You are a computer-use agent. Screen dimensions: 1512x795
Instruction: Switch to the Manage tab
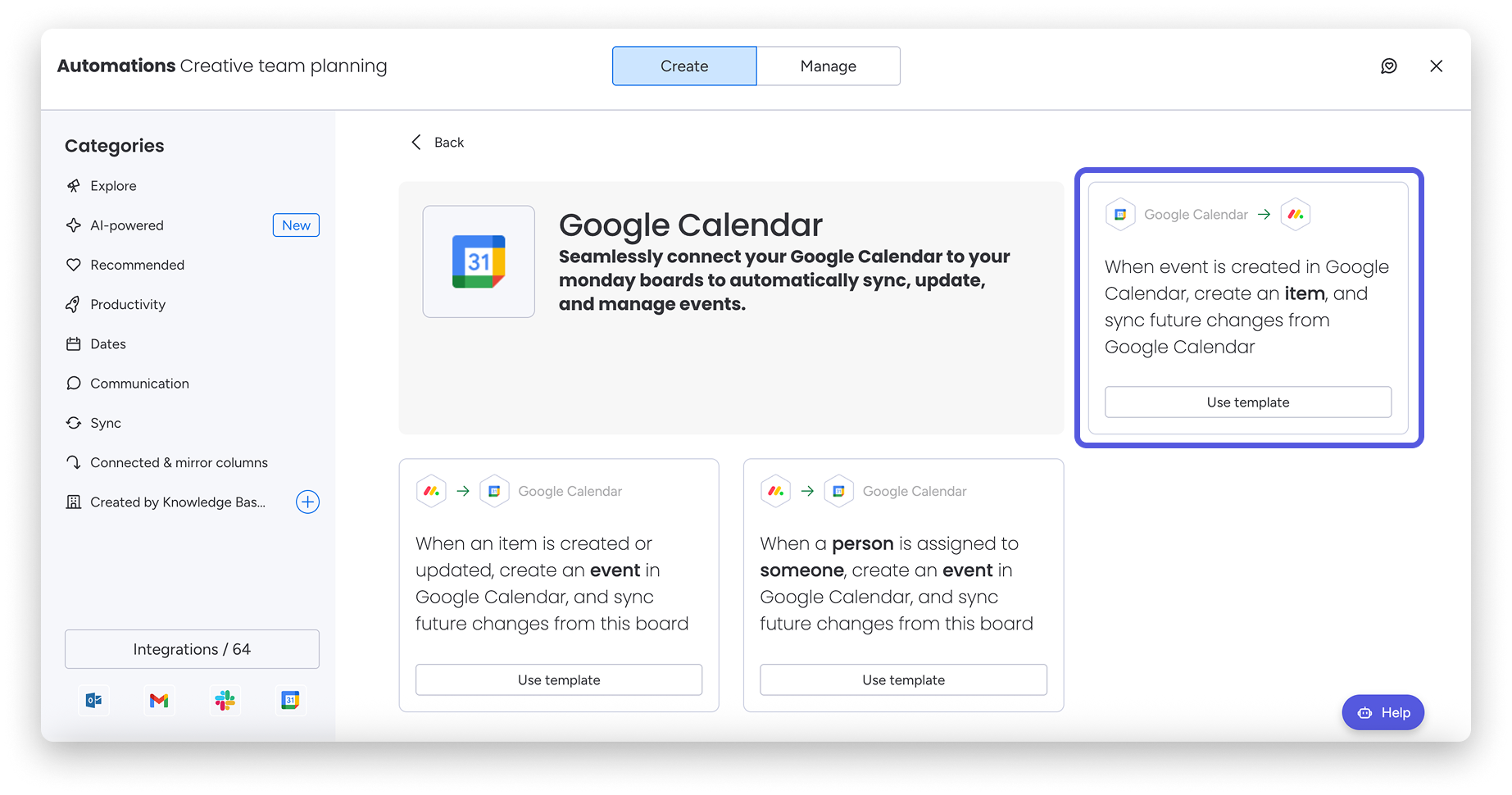pos(829,66)
